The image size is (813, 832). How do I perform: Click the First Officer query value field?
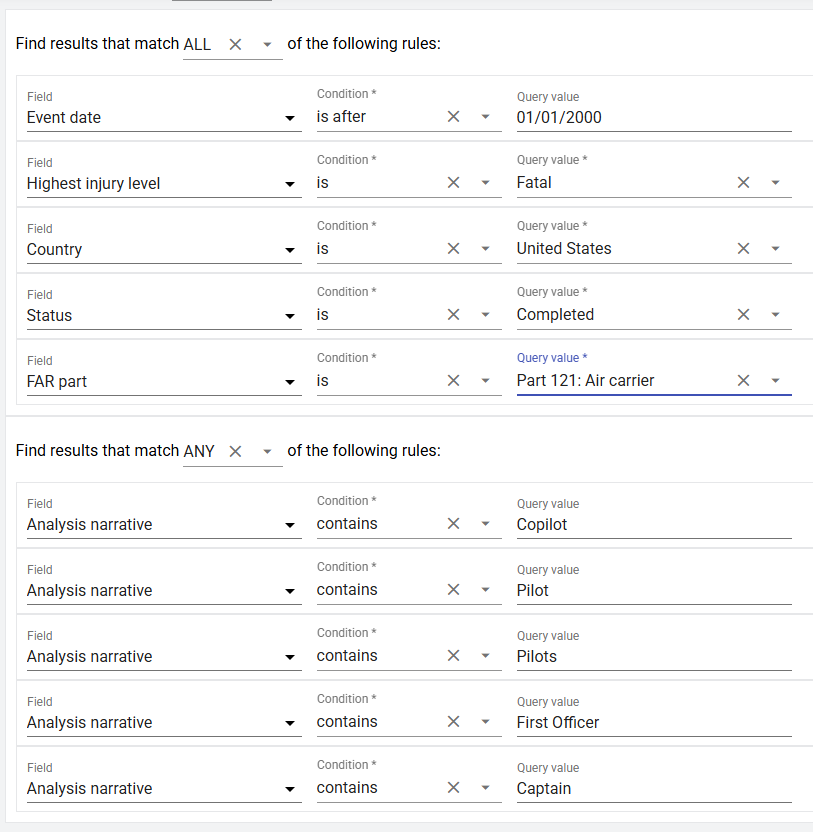click(x=652, y=722)
